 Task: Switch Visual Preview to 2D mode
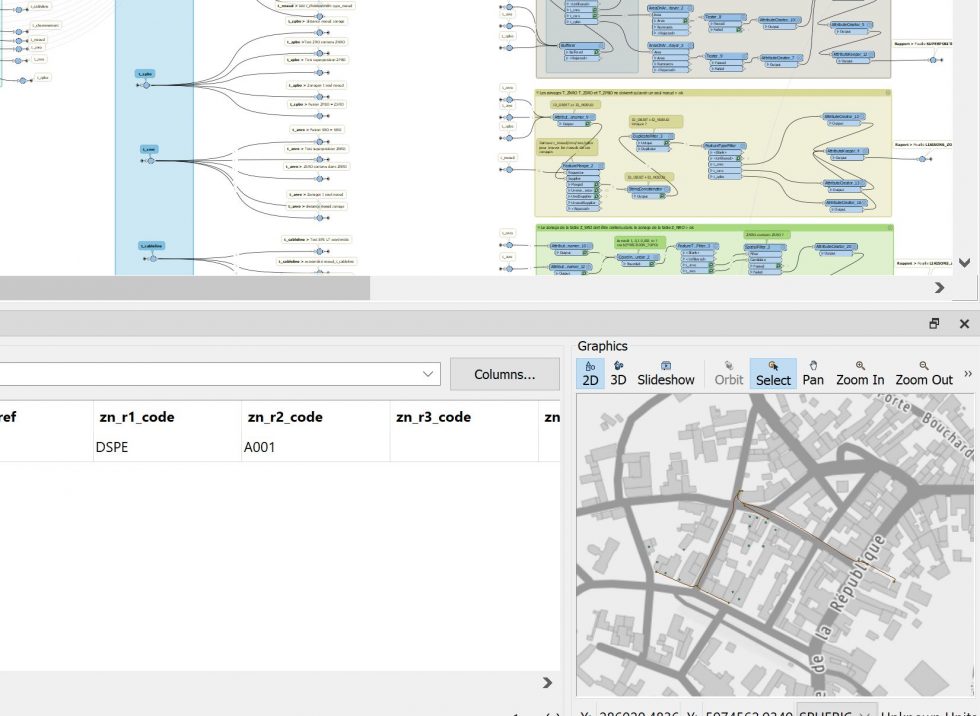tap(591, 372)
